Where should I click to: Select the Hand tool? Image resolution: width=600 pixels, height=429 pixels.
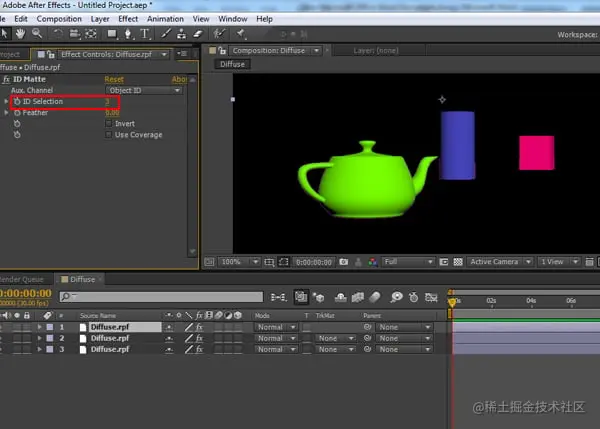click(x=21, y=34)
